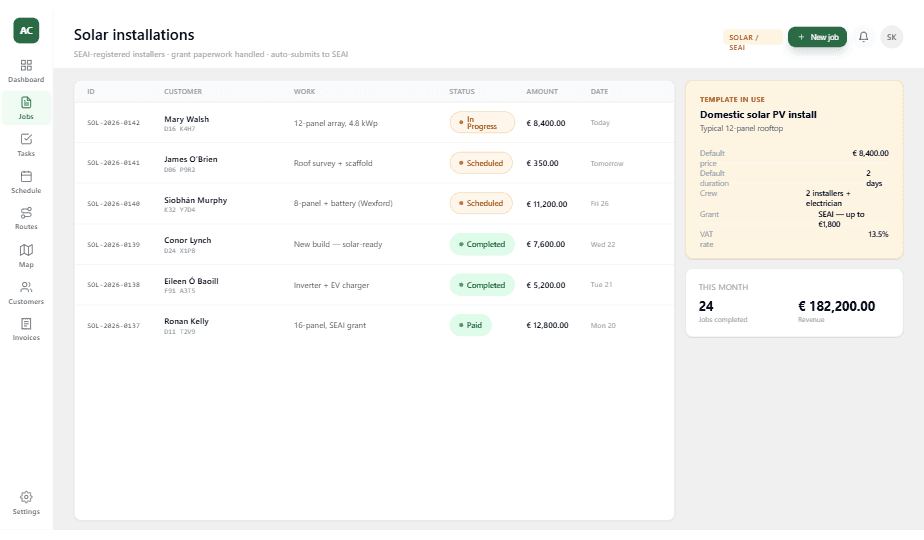
Task: Open job SOL-2026-0137
Action: pos(114,325)
